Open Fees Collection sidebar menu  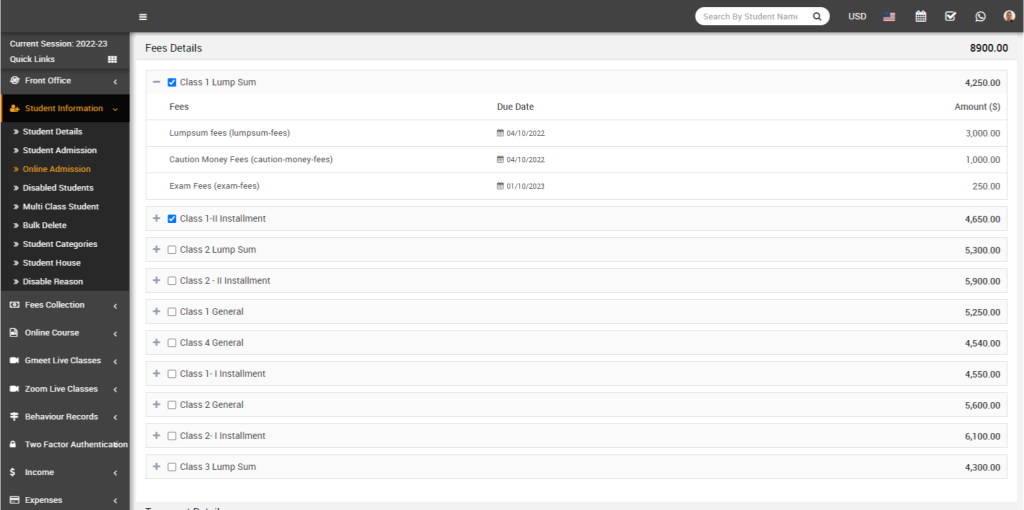click(x=64, y=305)
